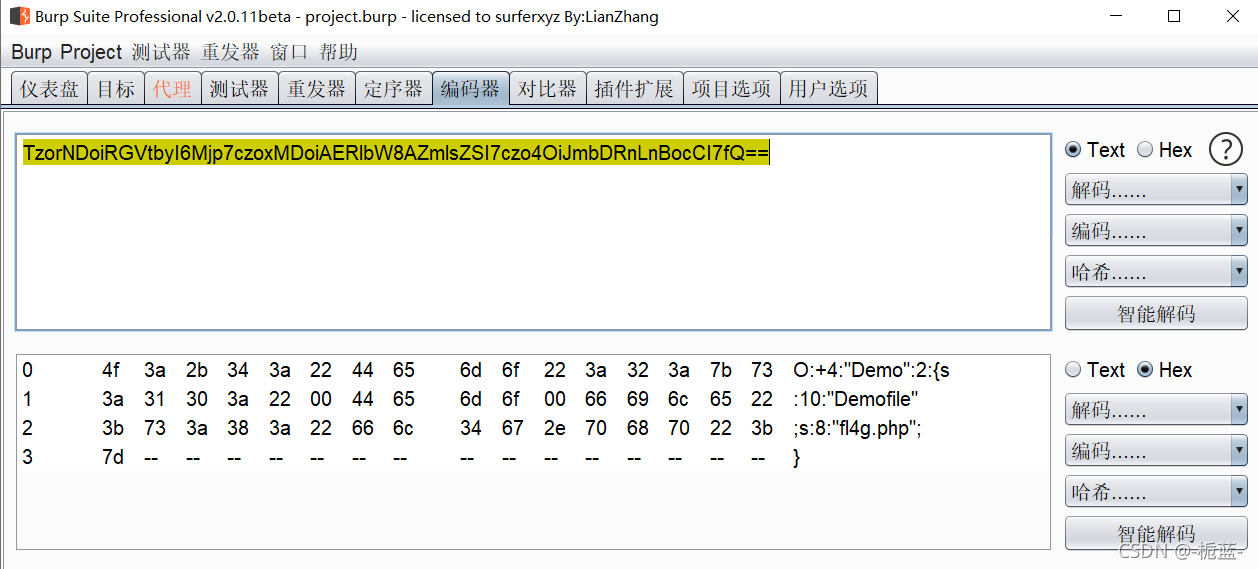The height and width of the screenshot is (569, 1258).
Task: Select the 编码器 tab
Action: [x=470, y=88]
